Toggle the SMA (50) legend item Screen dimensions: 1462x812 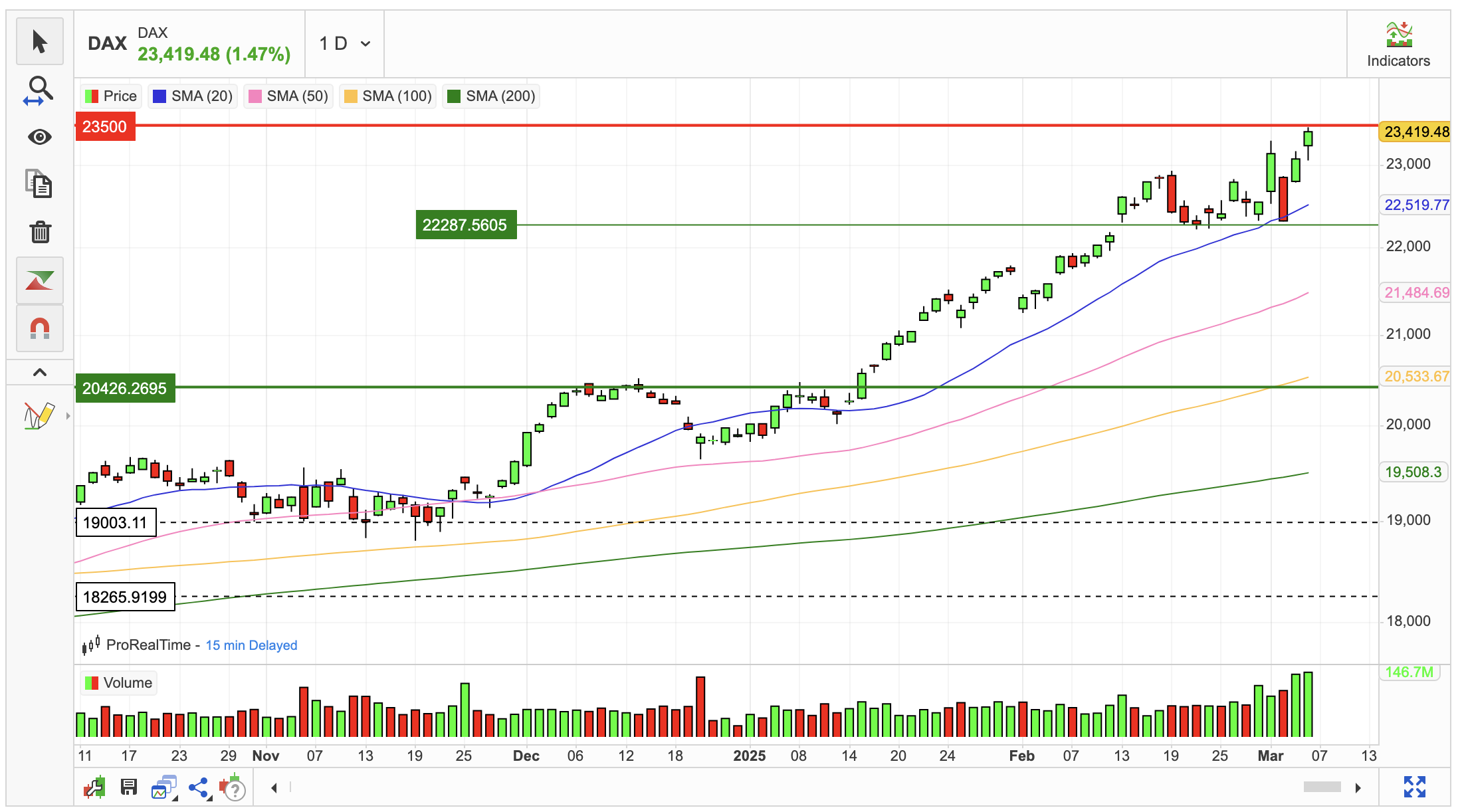[288, 96]
